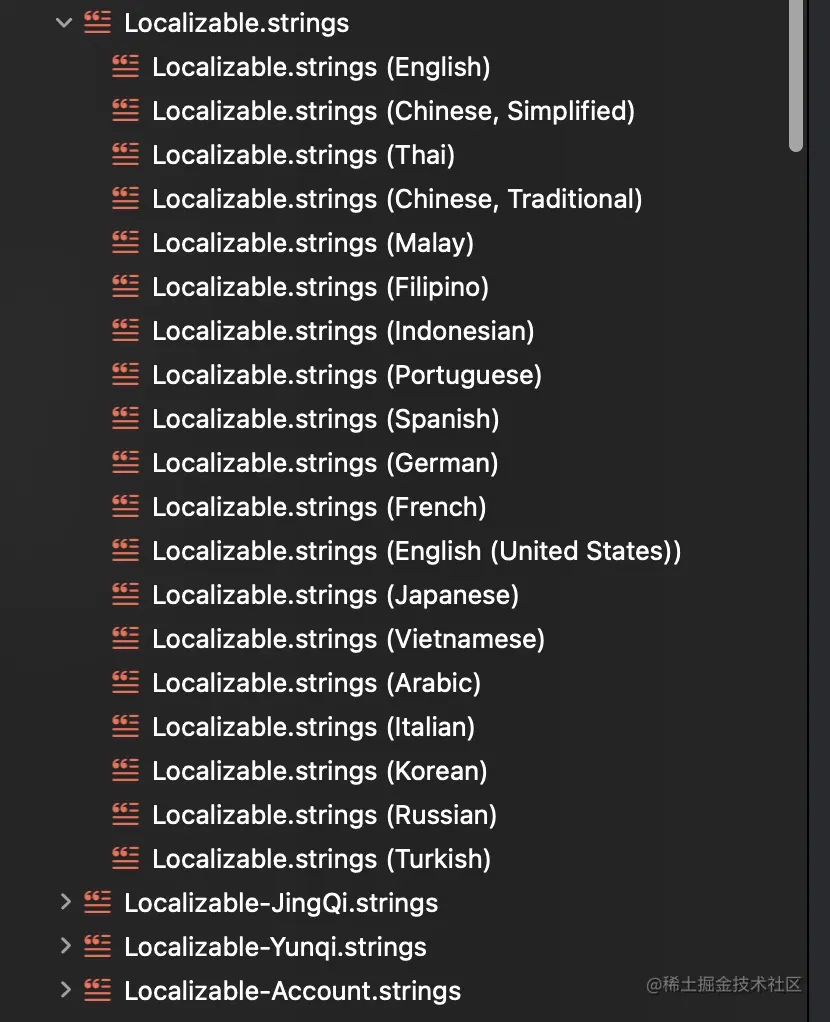
Task: Click the strings icon beside Localizable-JingQi.strings
Action: [97, 902]
